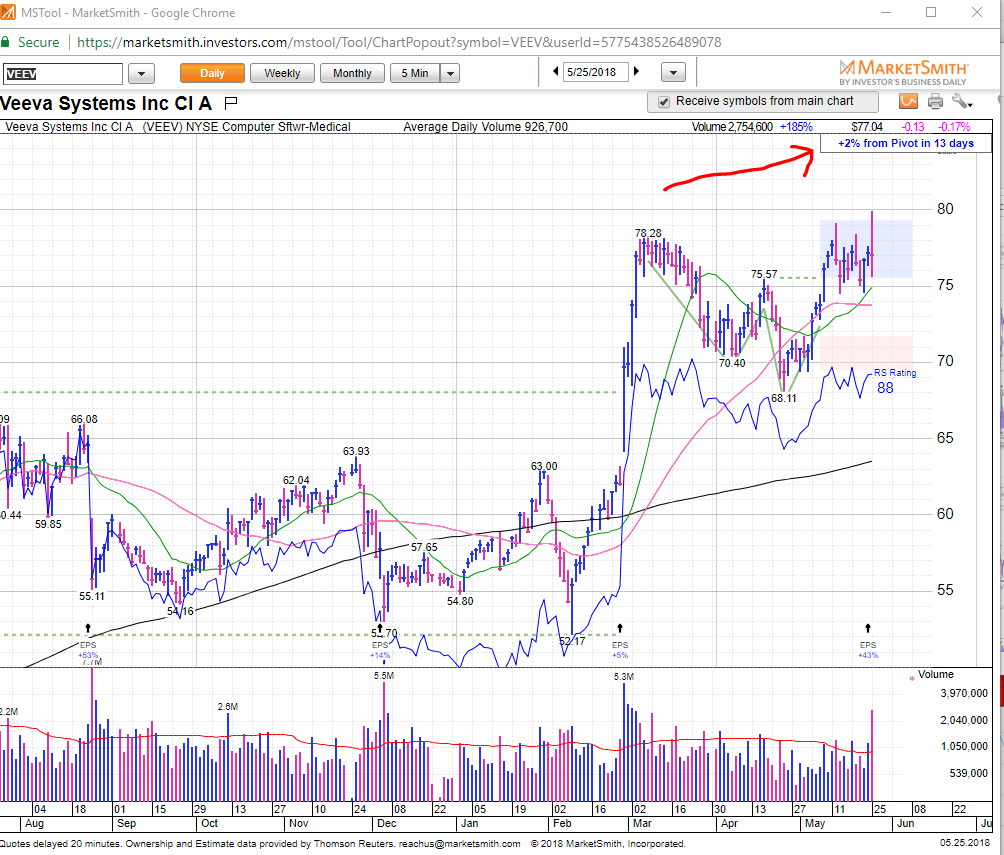Screen dimensions: 1004x855
Task: Close the MSTool Chrome window
Action: 976,12
